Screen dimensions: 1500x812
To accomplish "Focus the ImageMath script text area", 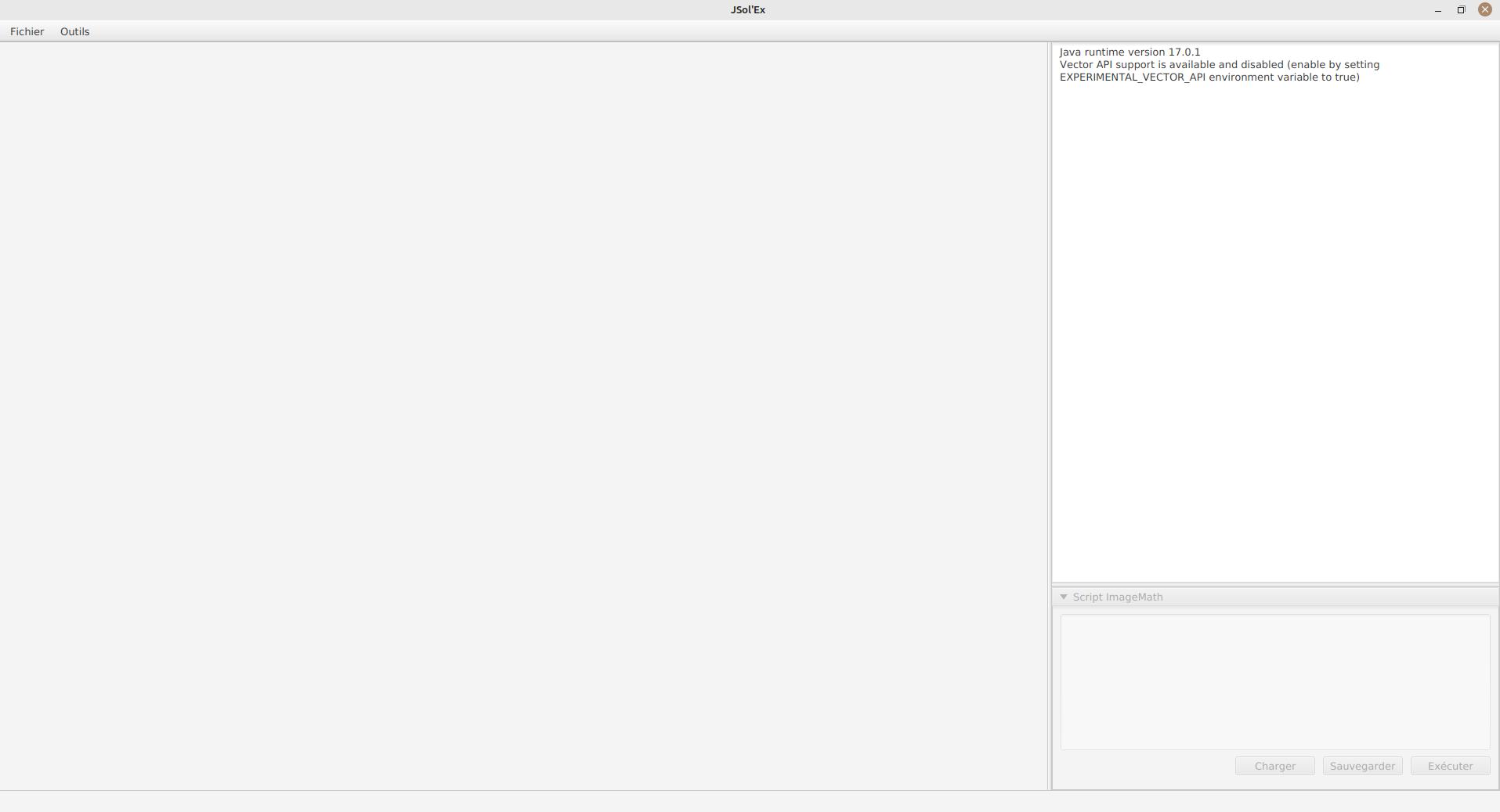I will tap(1274, 681).
